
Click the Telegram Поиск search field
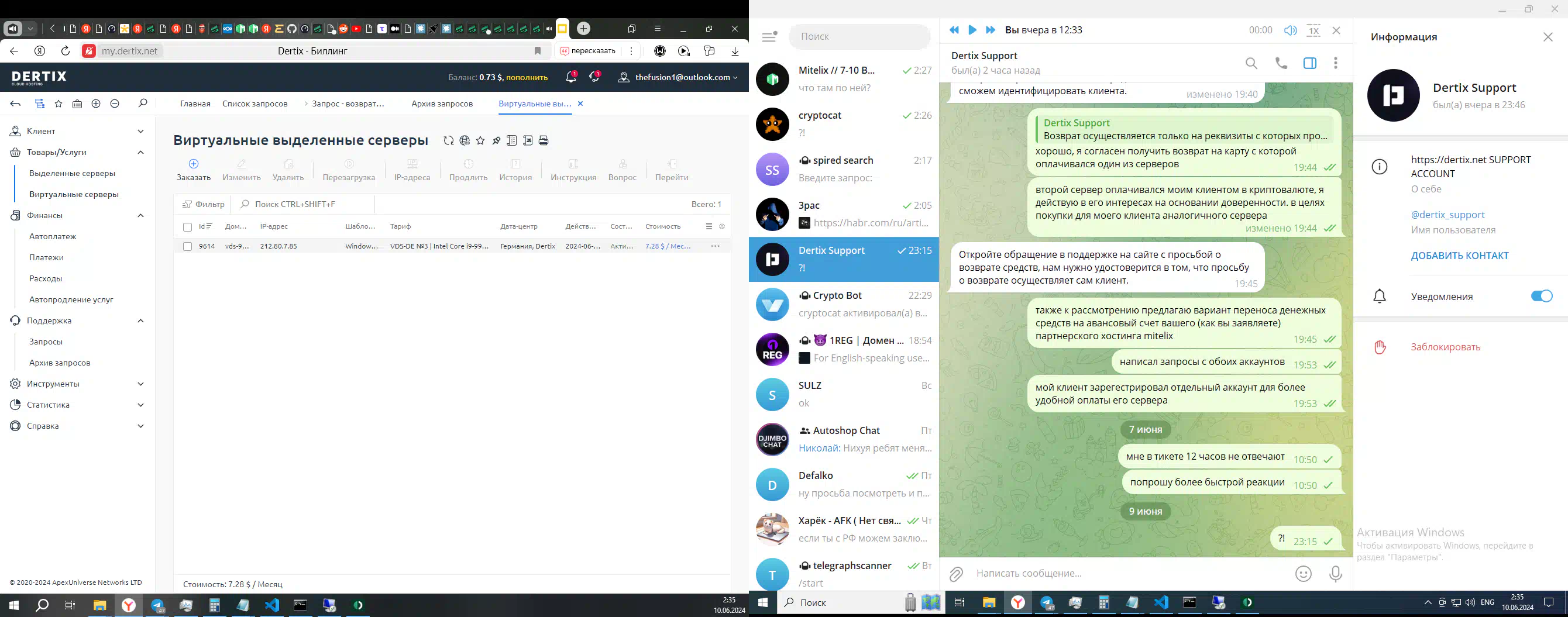pyautogui.click(x=859, y=36)
